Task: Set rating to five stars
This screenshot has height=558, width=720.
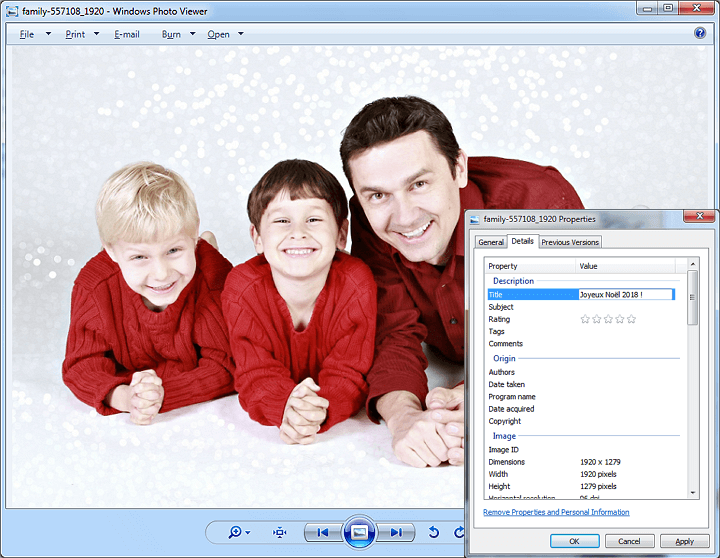Action: 631,319
